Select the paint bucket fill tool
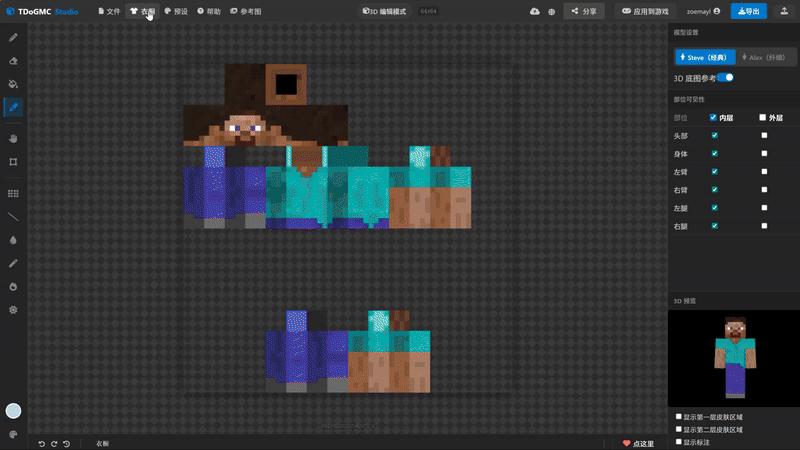Image resolution: width=800 pixels, height=450 pixels. 13,84
